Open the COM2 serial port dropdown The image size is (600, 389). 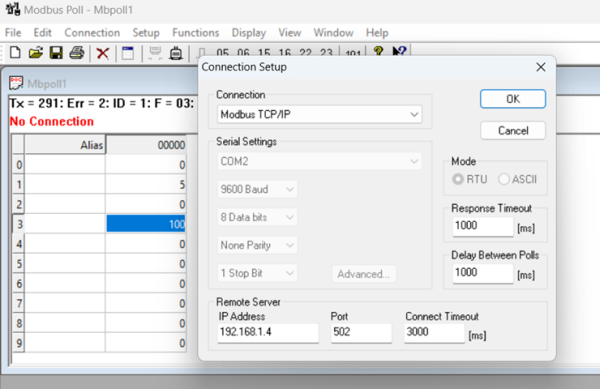click(x=320, y=161)
